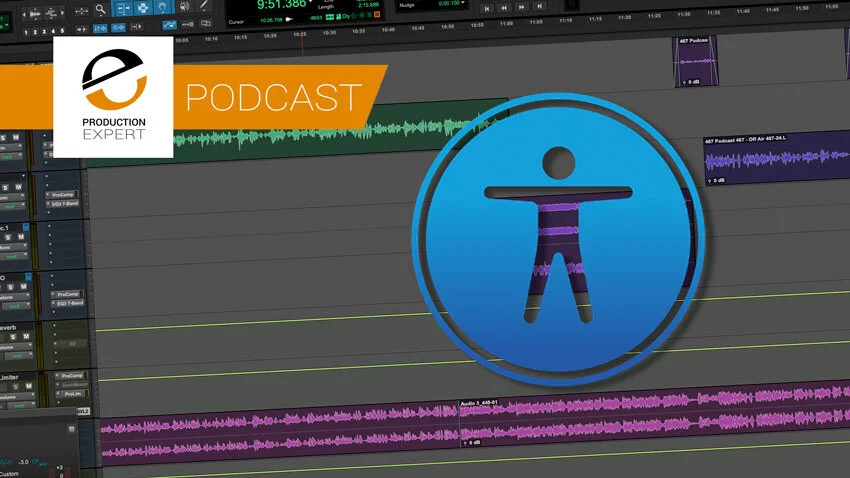The height and width of the screenshot is (478, 850).
Task: Click the MIDI zoom icon beside the audio zoom
Action: 51,13
